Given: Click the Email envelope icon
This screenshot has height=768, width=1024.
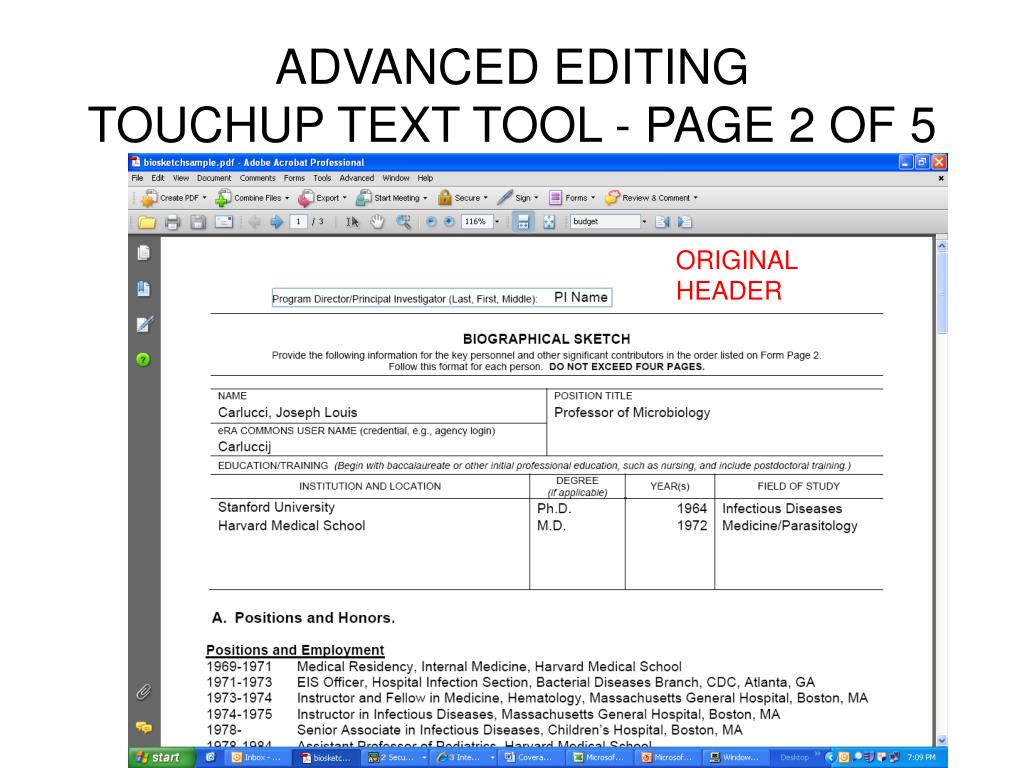Looking at the screenshot, I should click(224, 222).
